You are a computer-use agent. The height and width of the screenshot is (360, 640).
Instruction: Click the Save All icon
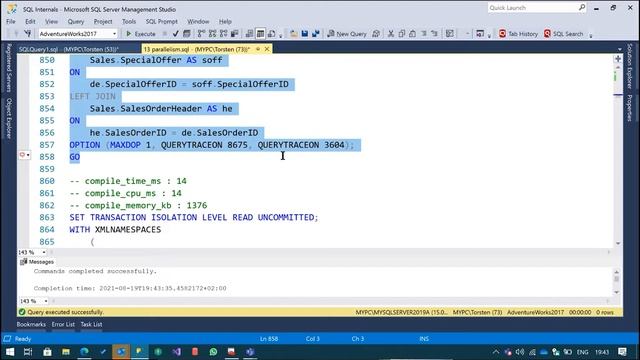[x=316, y=34]
